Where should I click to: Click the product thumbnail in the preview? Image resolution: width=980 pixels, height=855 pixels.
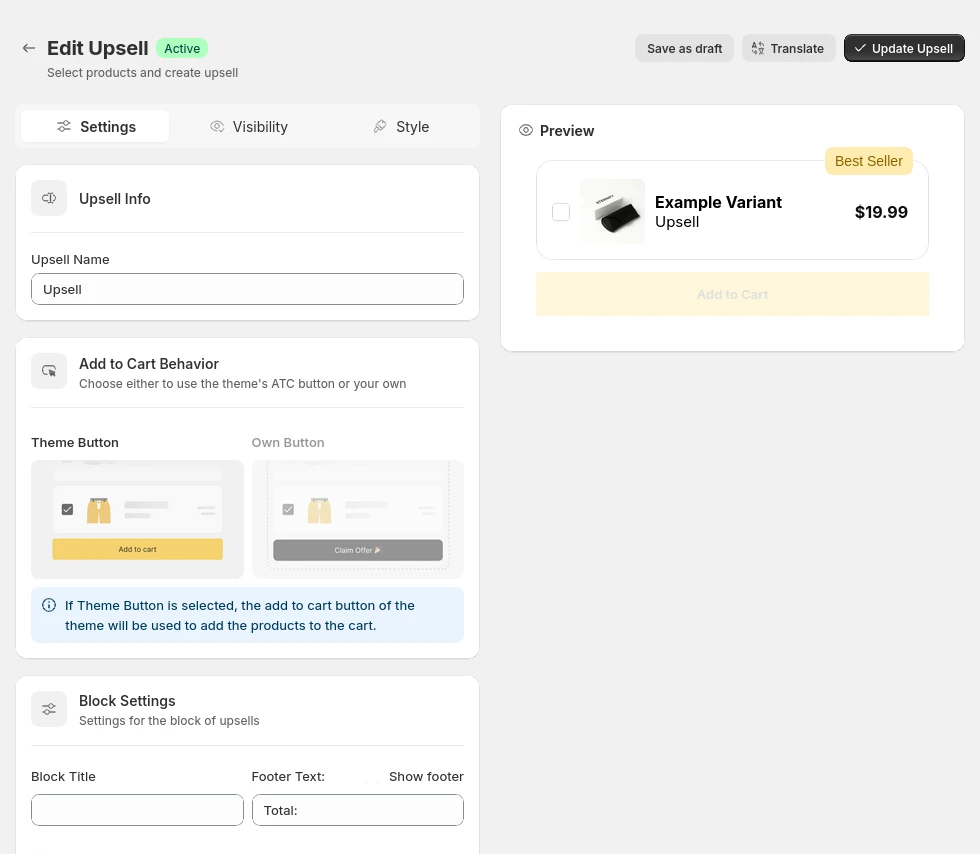pyautogui.click(x=612, y=211)
